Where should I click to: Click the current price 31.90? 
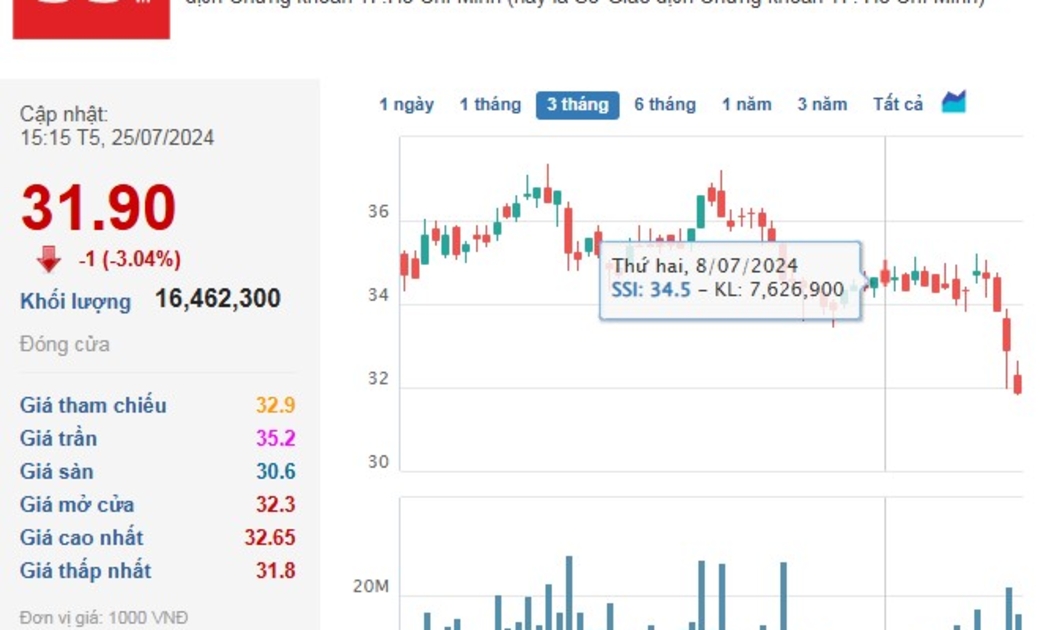click(x=98, y=210)
